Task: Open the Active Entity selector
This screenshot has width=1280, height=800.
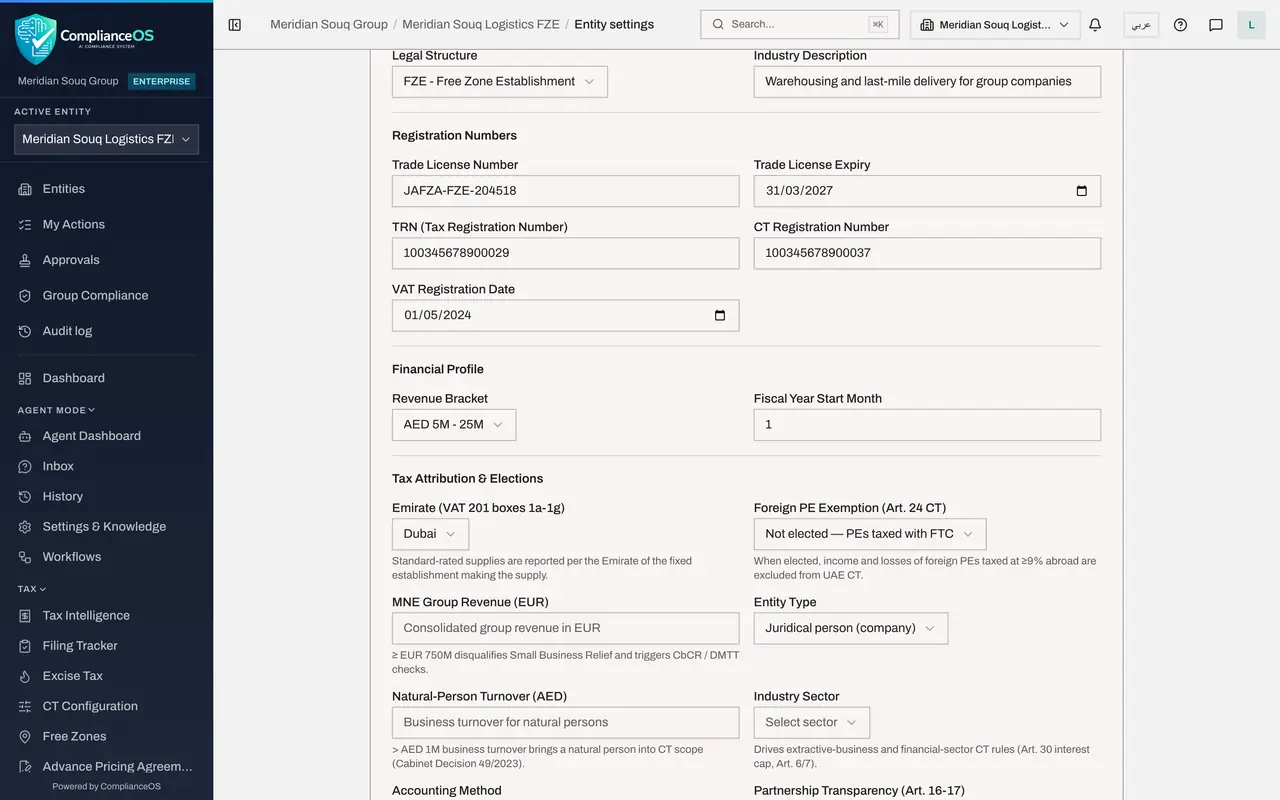Action: 106,140
